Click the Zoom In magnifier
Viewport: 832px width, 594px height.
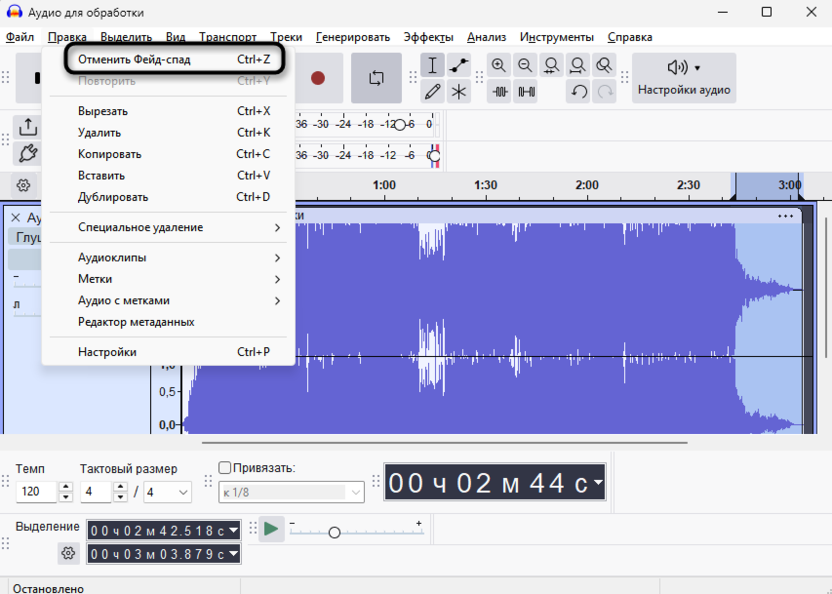[499, 64]
